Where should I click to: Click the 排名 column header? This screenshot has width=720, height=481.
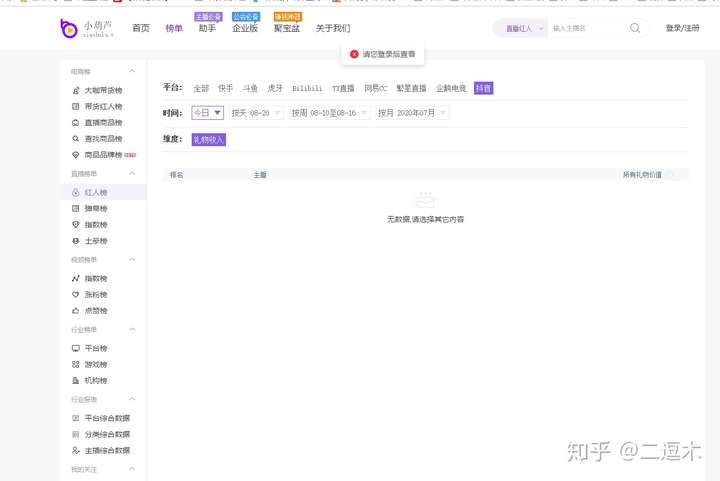tap(176, 175)
